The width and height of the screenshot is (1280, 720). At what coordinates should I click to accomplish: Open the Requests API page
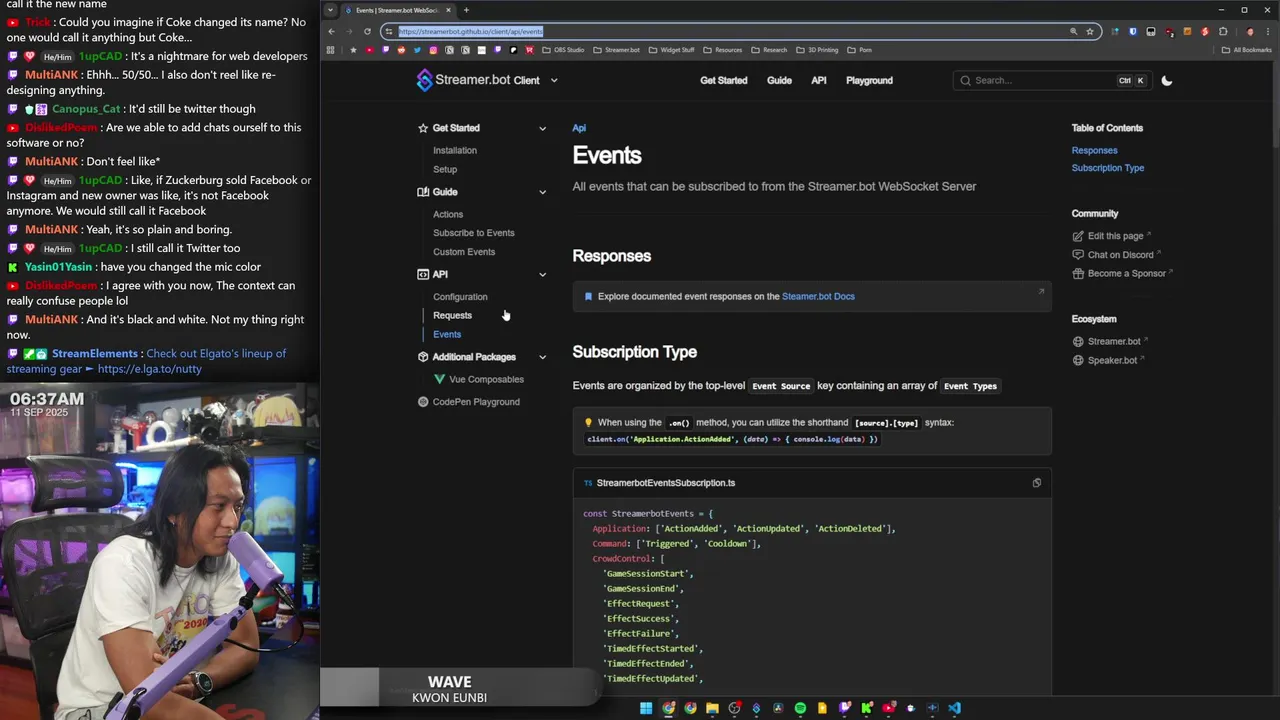452,315
